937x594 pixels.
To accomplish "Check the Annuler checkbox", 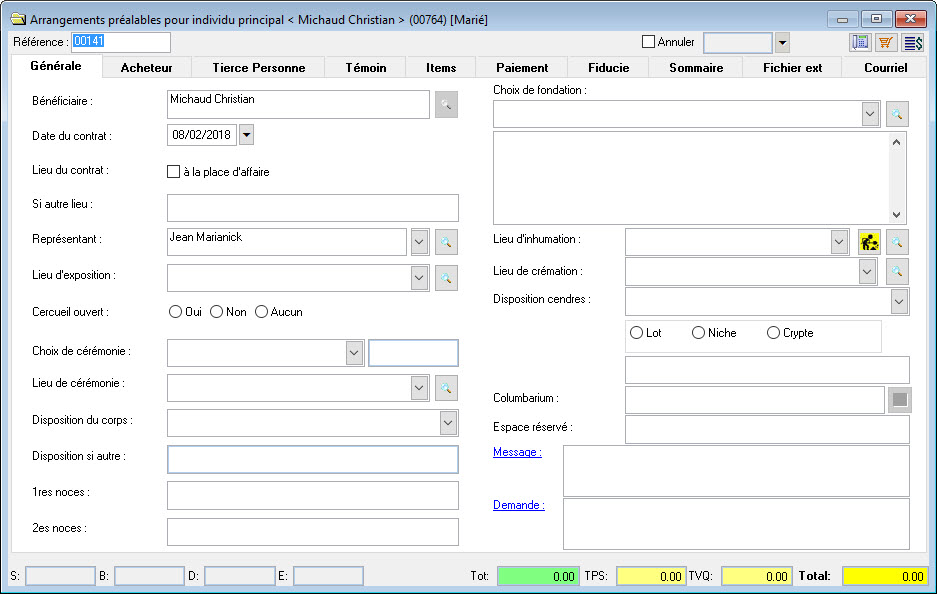I will [x=648, y=42].
